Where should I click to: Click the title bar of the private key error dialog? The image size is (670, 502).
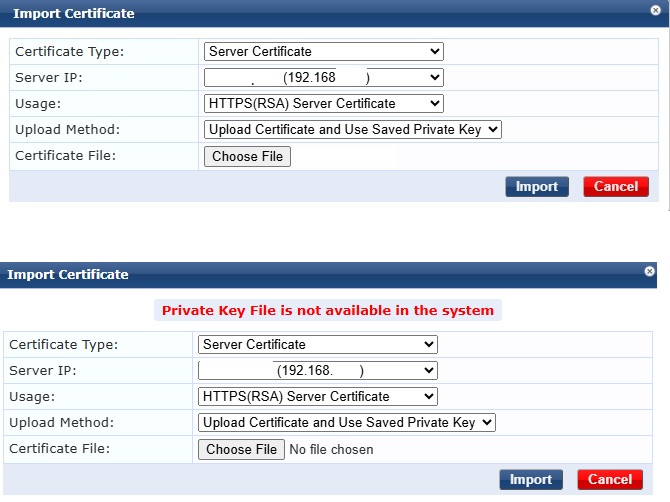click(x=300, y=274)
